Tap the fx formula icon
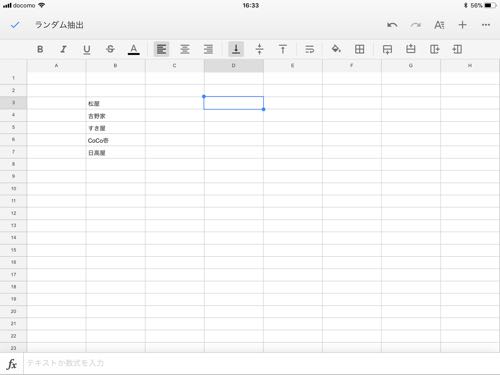Image resolution: width=500 pixels, height=375 pixels. [x=12, y=364]
